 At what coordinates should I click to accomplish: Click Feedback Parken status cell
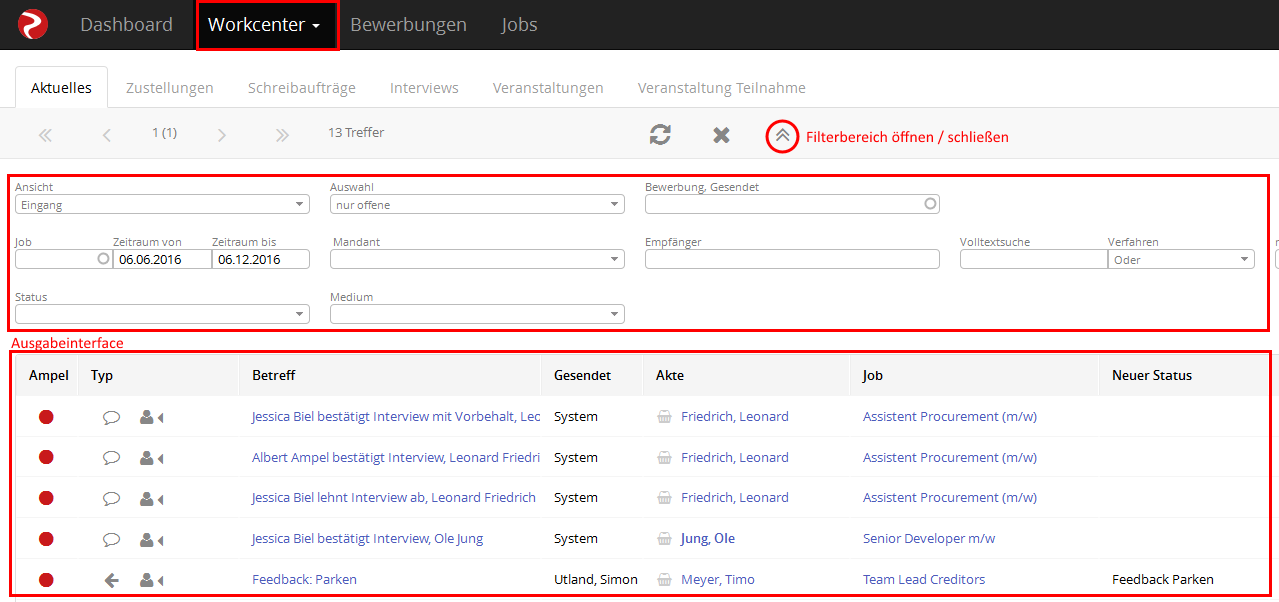pos(1163,580)
